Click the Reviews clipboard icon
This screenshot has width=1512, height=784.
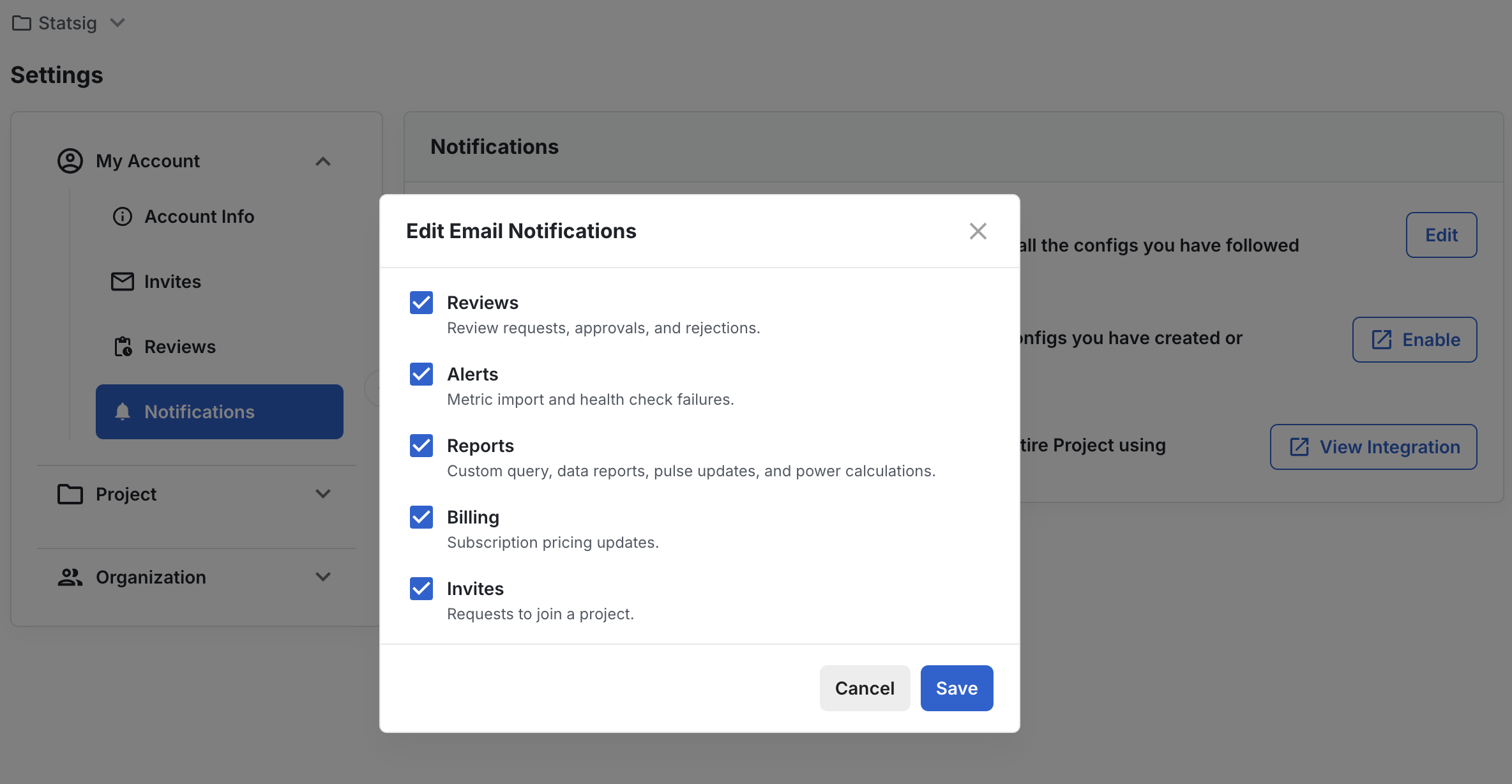(123, 347)
